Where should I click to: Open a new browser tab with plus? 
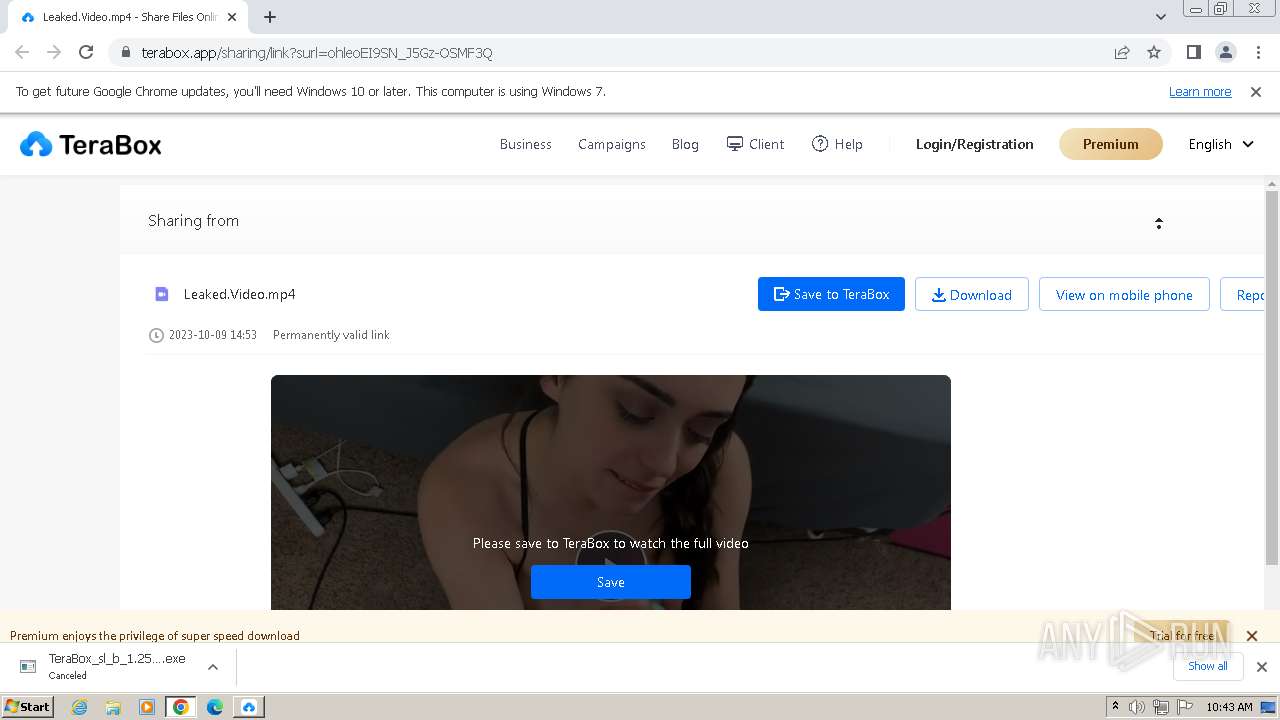[270, 17]
